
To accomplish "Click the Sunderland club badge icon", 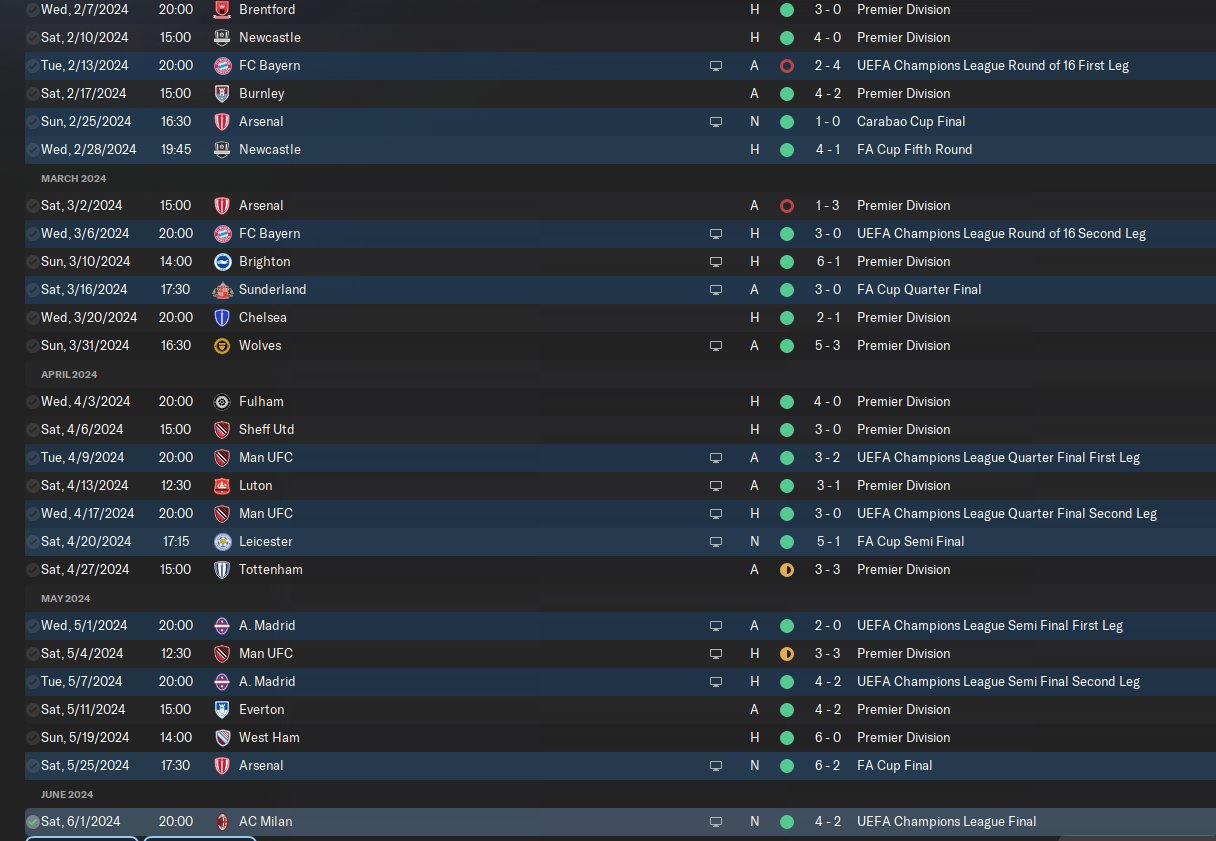I will pyautogui.click(x=222, y=289).
